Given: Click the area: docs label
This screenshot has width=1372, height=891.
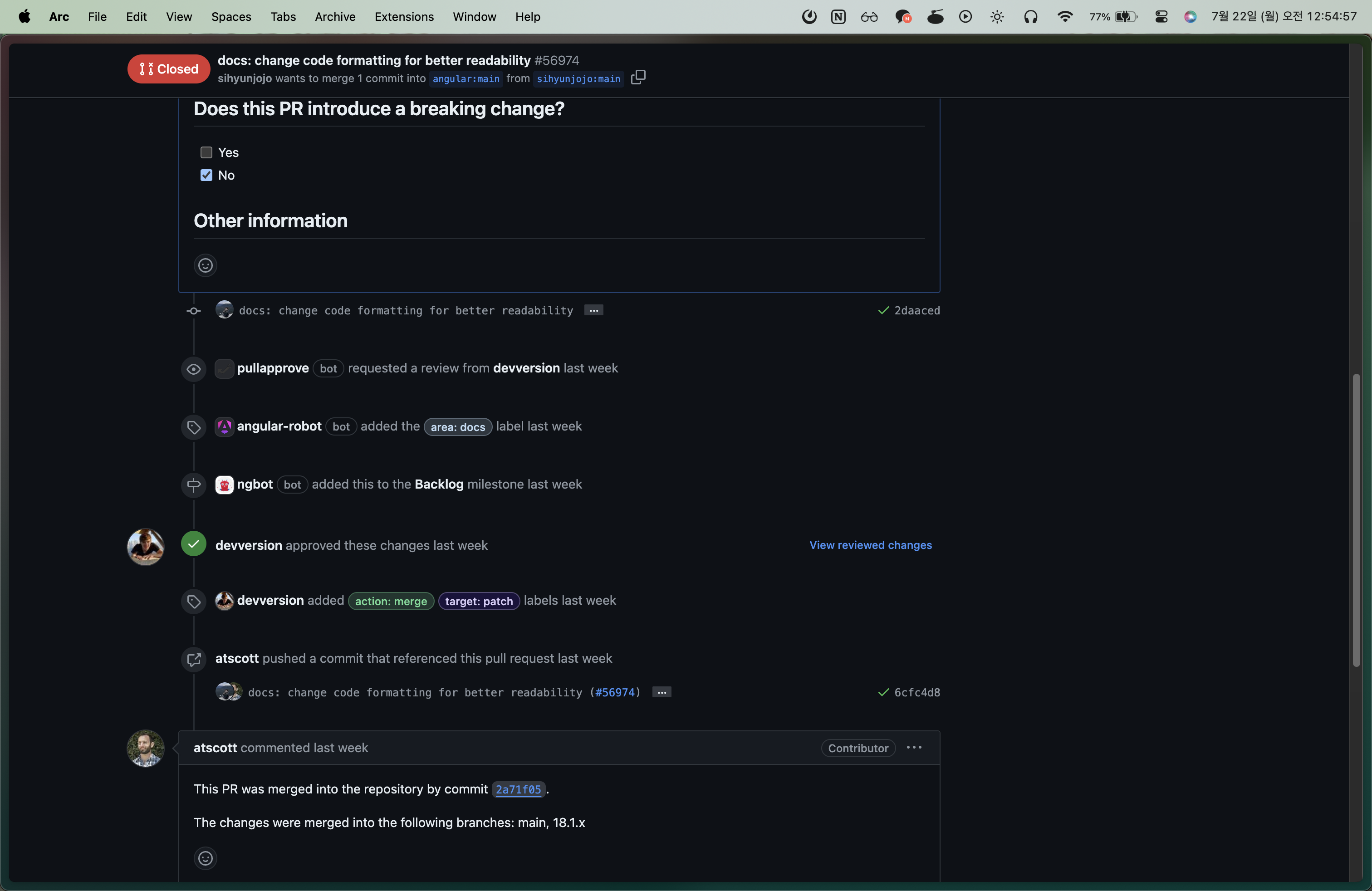Looking at the screenshot, I should (x=458, y=427).
